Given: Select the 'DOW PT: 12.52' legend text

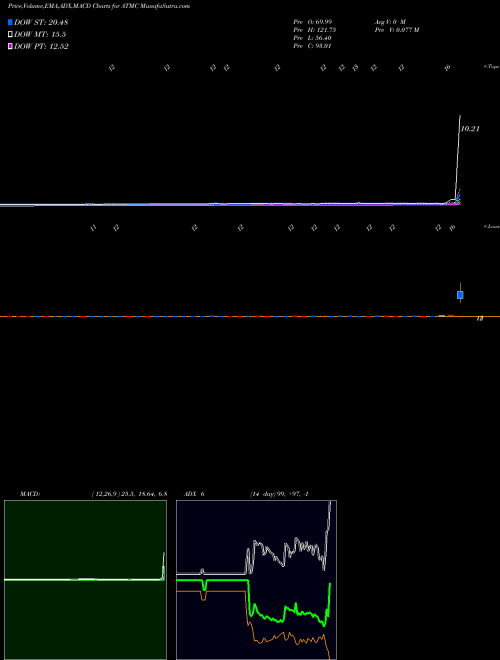Looking at the screenshot, I should click(41, 46).
